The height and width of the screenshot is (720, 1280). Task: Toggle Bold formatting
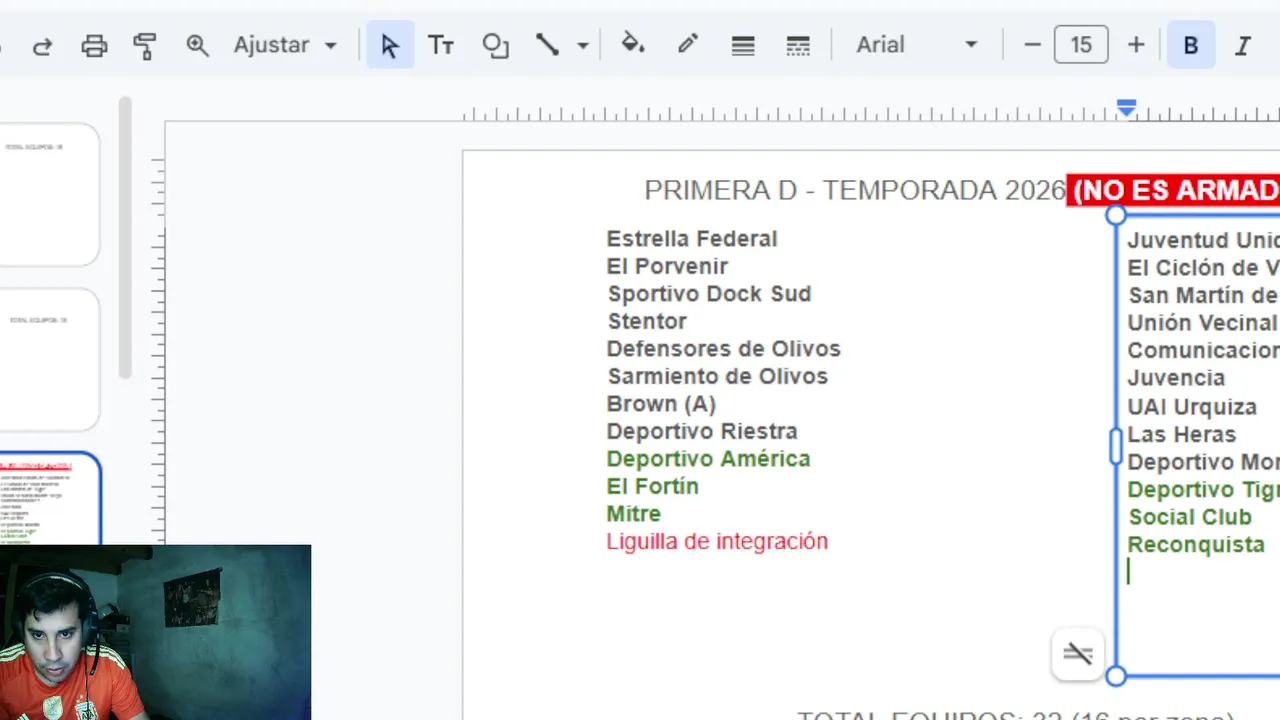[x=1191, y=45]
